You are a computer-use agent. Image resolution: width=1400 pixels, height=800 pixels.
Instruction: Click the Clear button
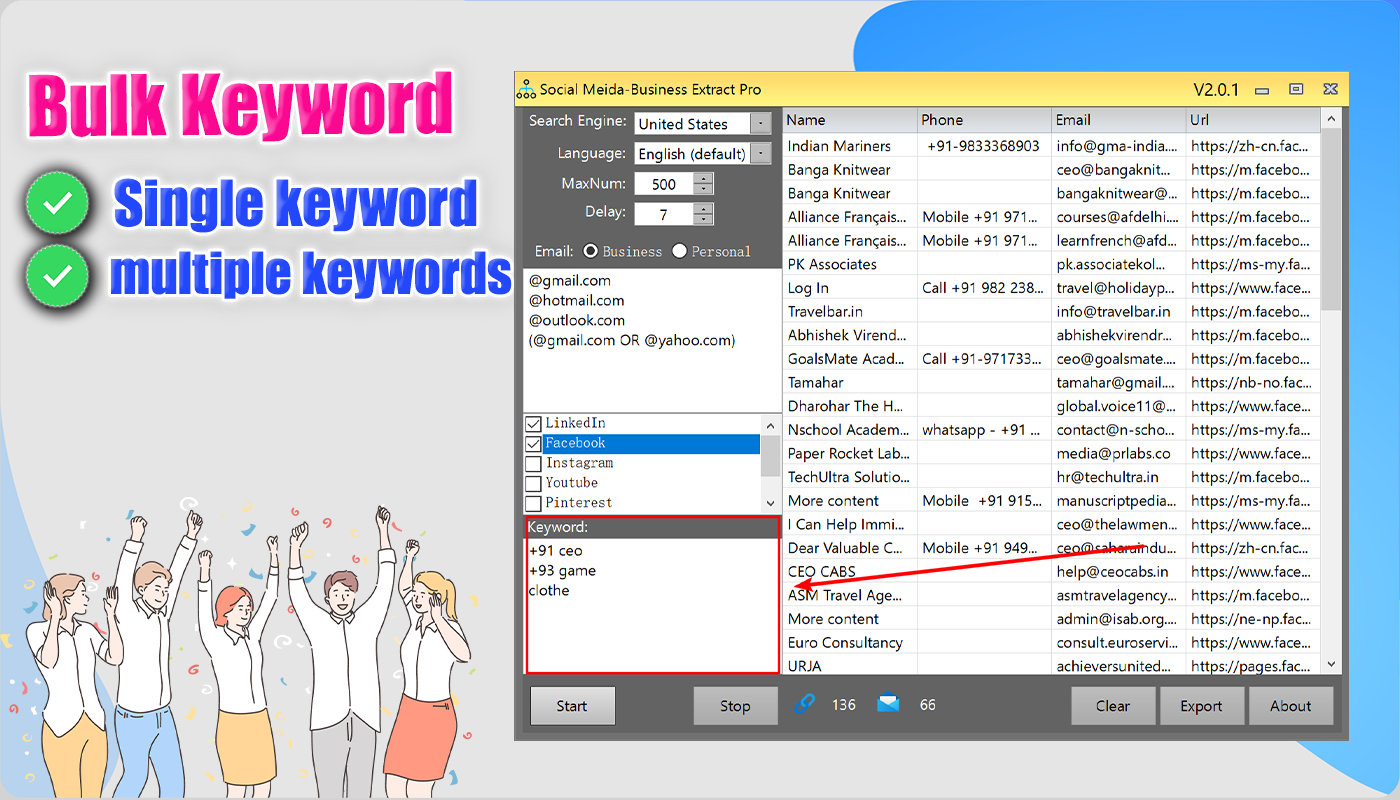pos(1113,706)
